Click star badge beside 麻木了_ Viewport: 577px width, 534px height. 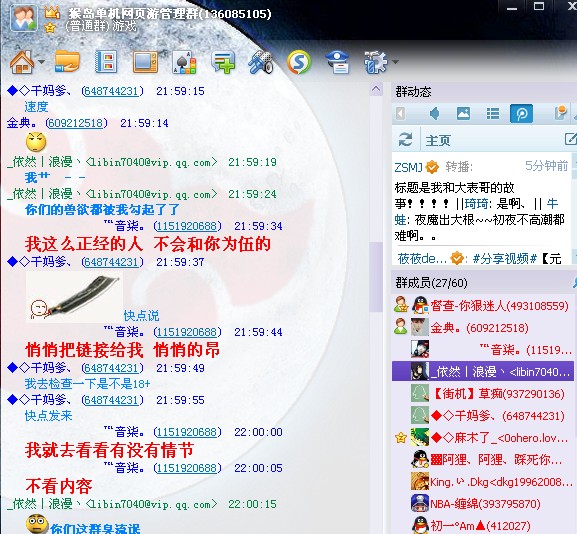(400, 438)
